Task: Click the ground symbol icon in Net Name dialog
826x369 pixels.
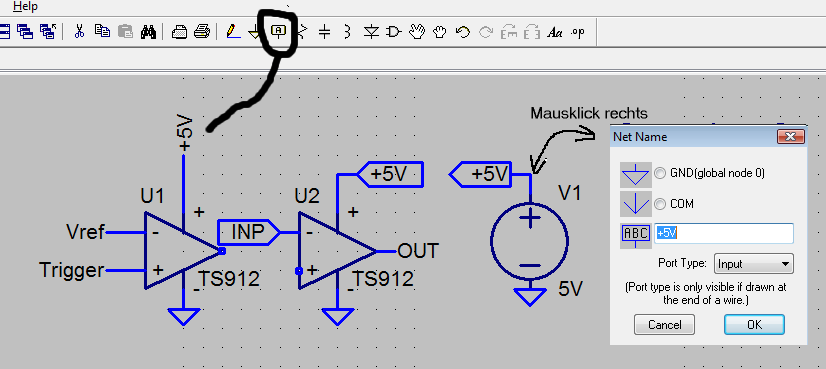Action: pyautogui.click(x=636, y=174)
